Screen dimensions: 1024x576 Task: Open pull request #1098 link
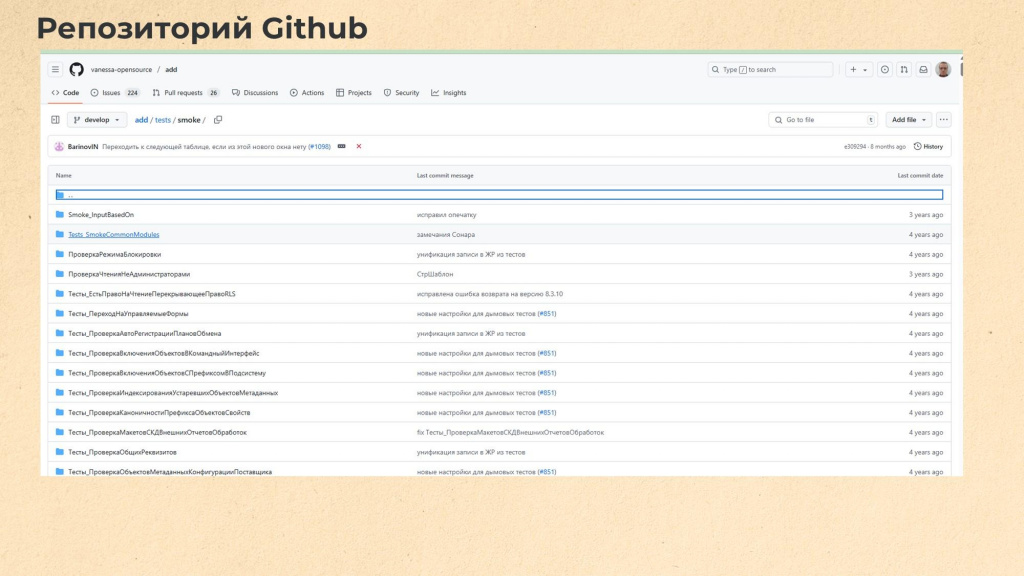(x=319, y=147)
